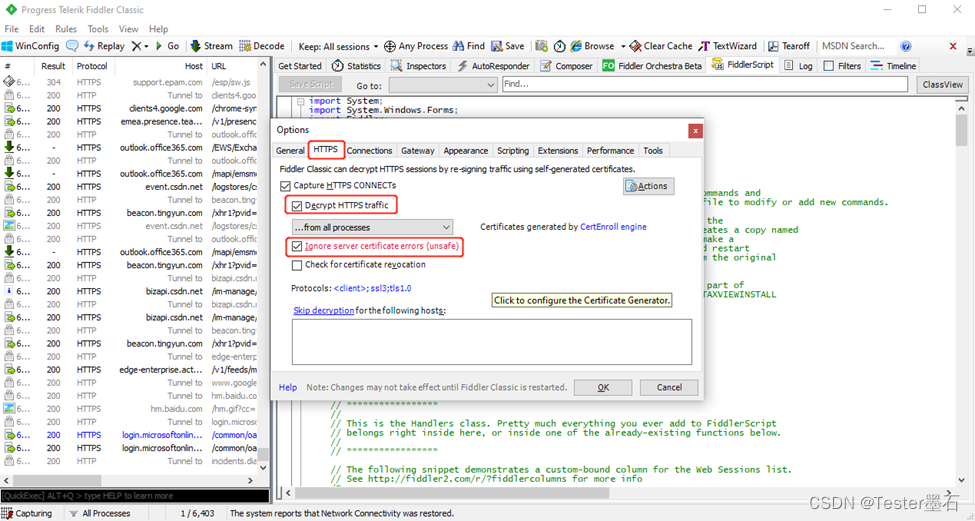Open the AutoResponder tab
This screenshot has width=975, height=521.
click(494, 65)
